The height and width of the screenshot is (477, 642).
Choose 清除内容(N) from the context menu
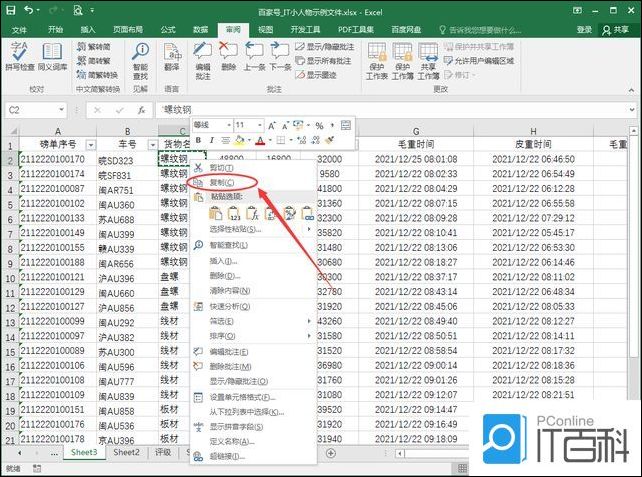click(x=253, y=291)
